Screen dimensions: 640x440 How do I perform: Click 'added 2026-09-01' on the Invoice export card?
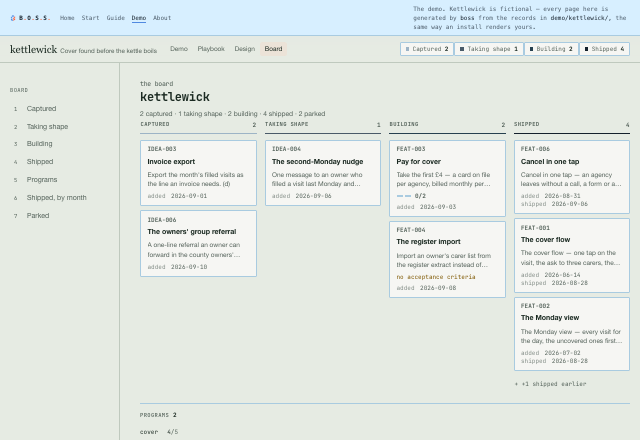click(177, 196)
